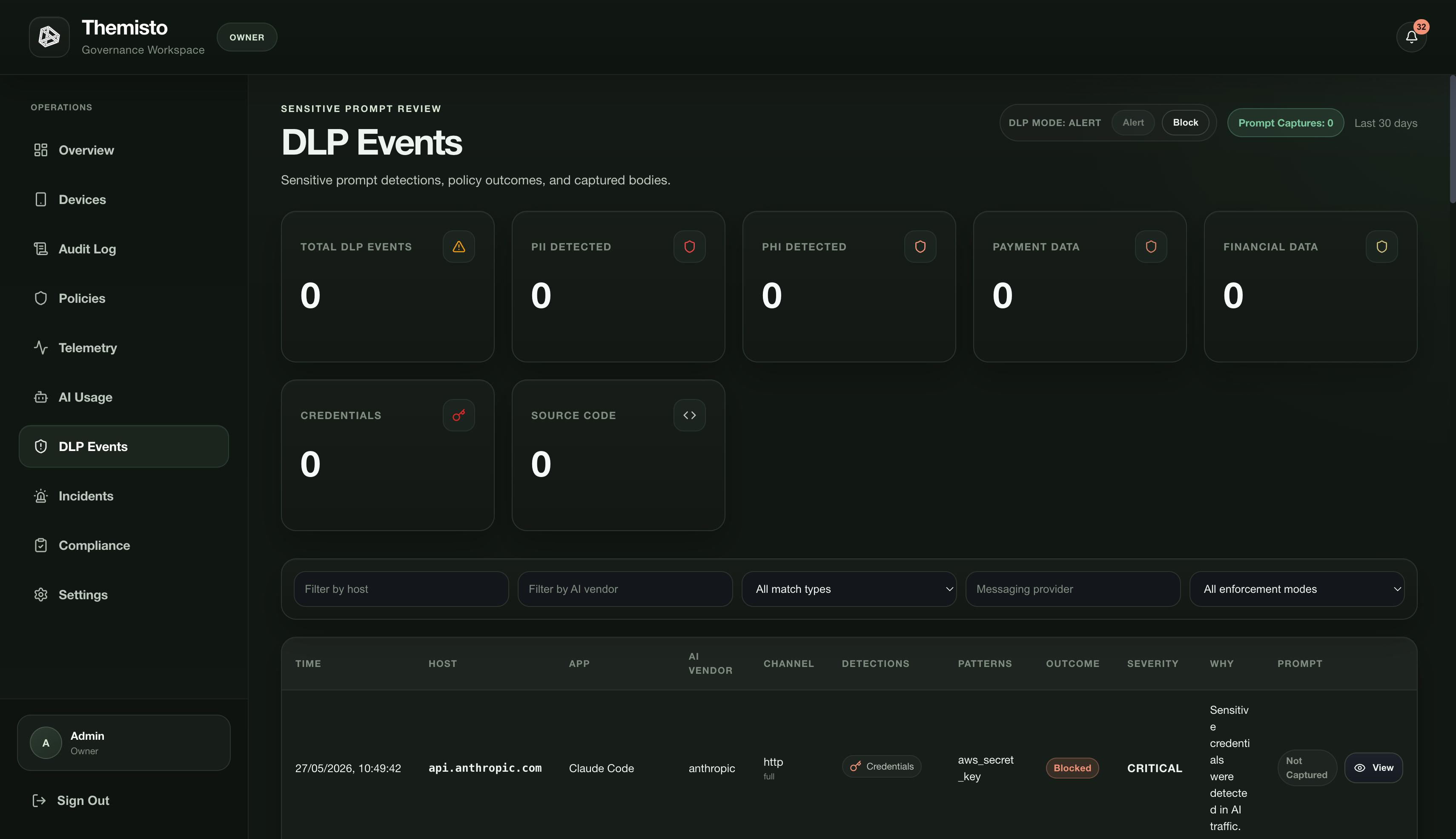Click the page vertical scrollbar
The width and height of the screenshot is (1456, 839).
coord(1452,139)
